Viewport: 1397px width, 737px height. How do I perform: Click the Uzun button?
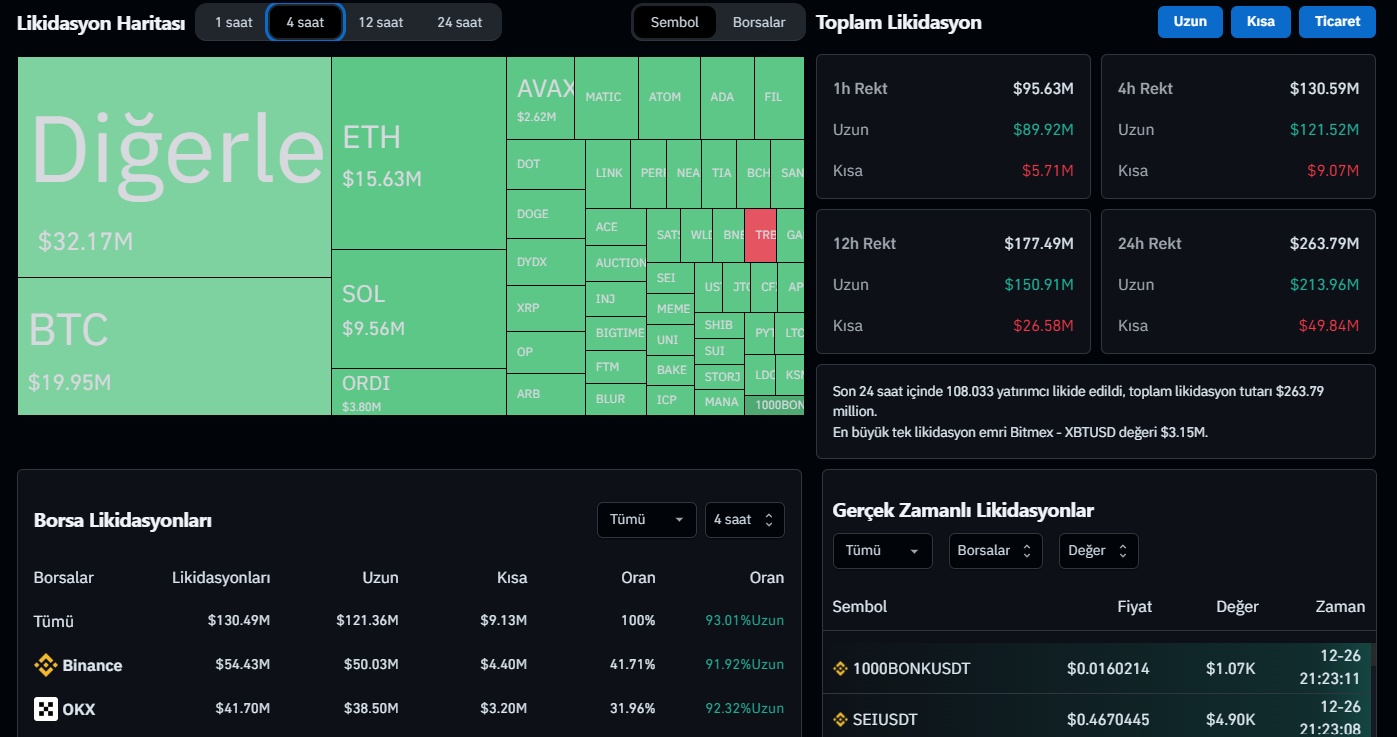[x=1190, y=22]
